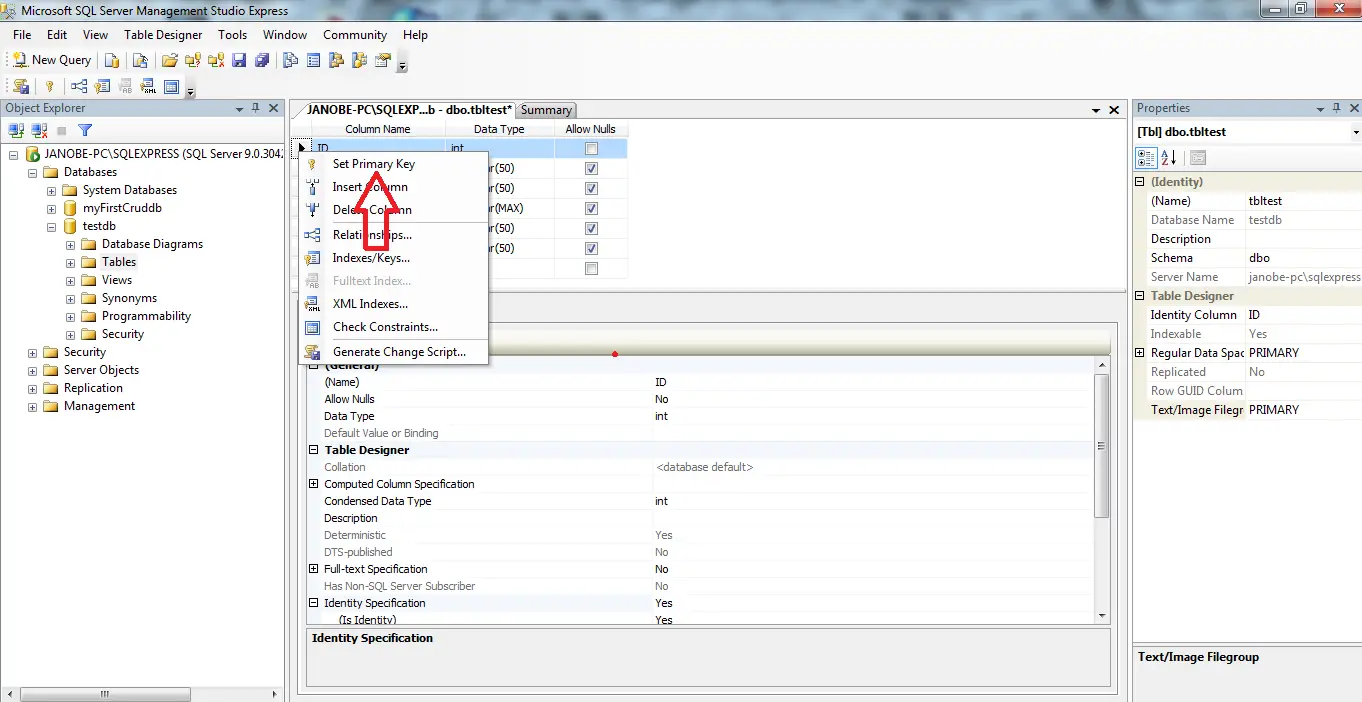Click the Relationships toolbar icon
Image resolution: width=1362 pixels, height=702 pixels.
78,87
